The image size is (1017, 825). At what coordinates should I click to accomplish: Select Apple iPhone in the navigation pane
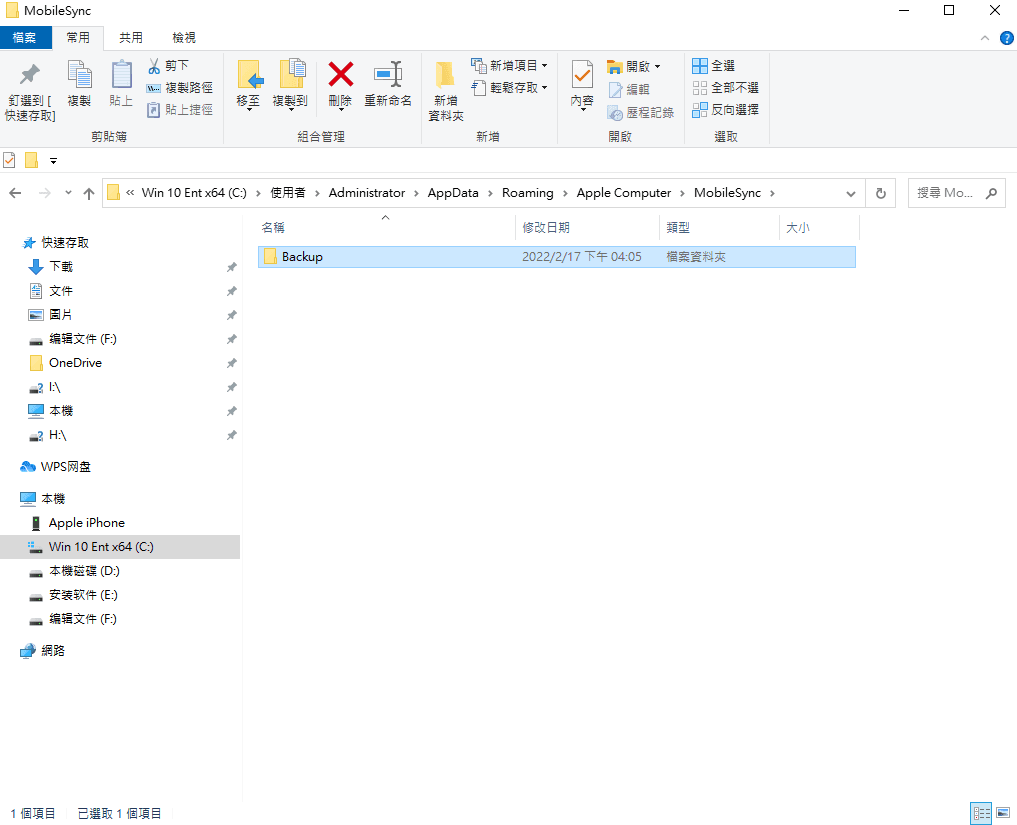86,523
